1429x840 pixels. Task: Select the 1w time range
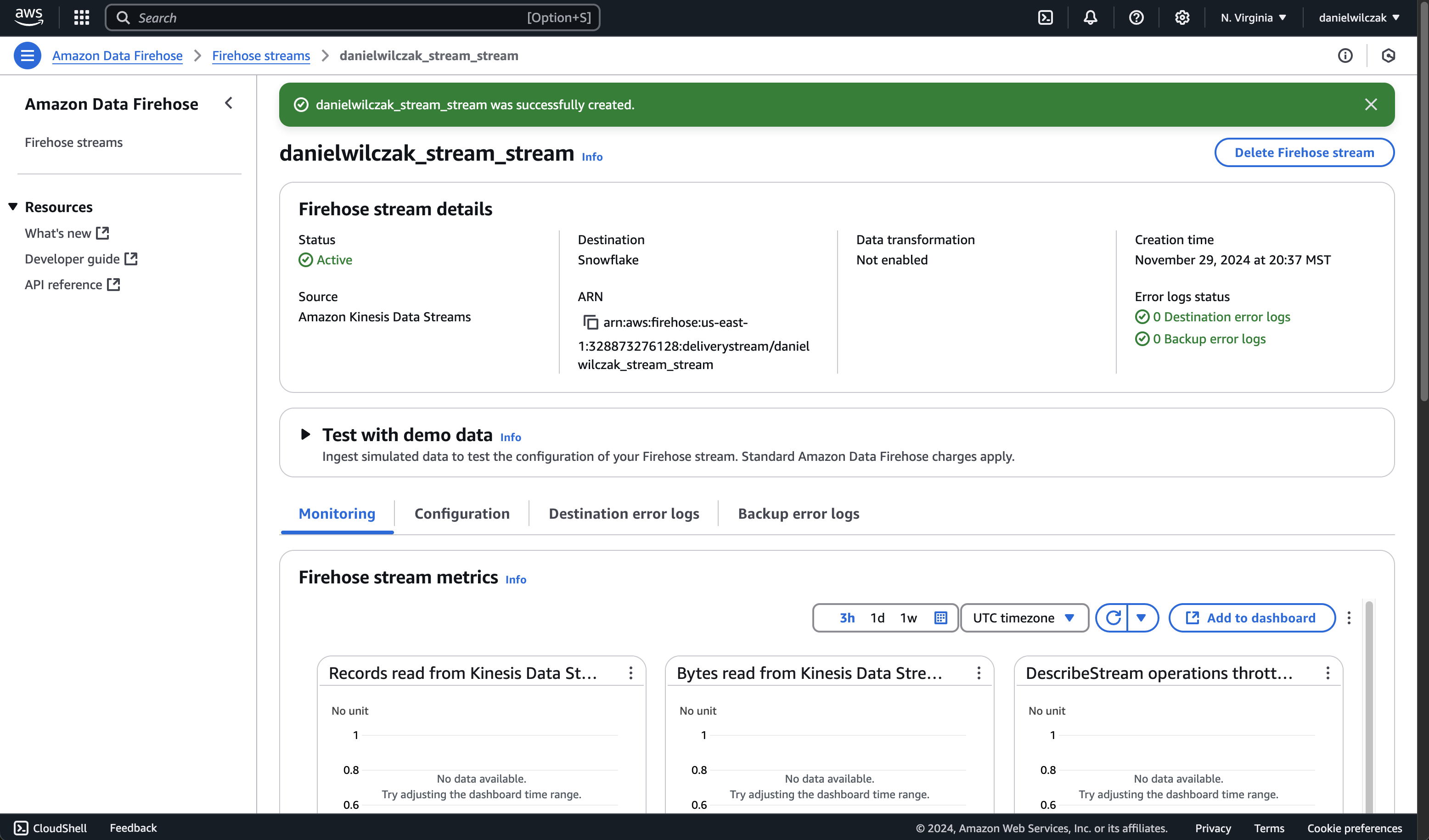coord(908,618)
